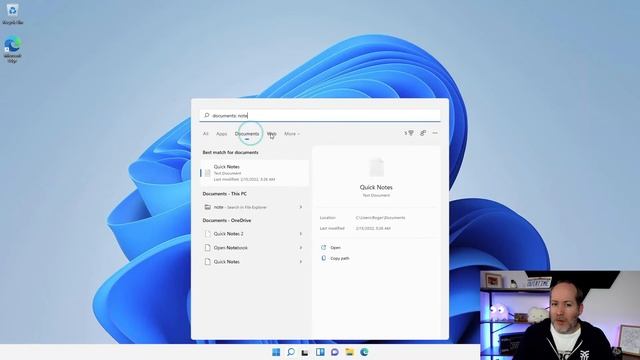Open the Windows Start button on taskbar
This screenshot has height=360, width=640.
(x=276, y=352)
